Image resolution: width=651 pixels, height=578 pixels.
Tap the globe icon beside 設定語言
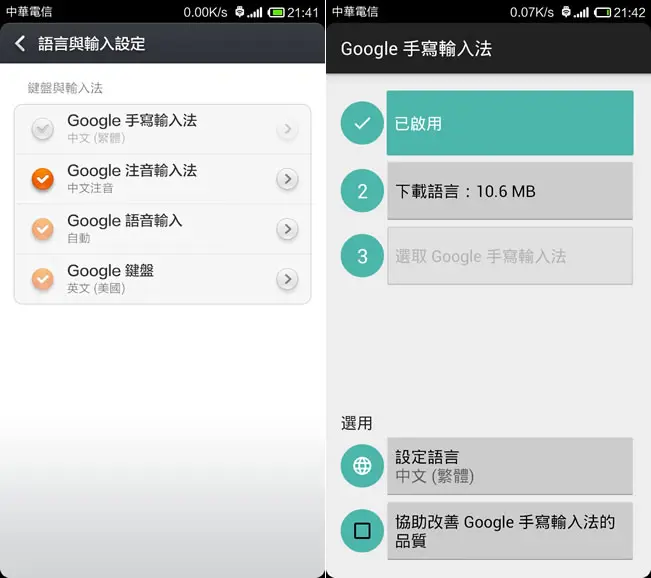coord(362,465)
